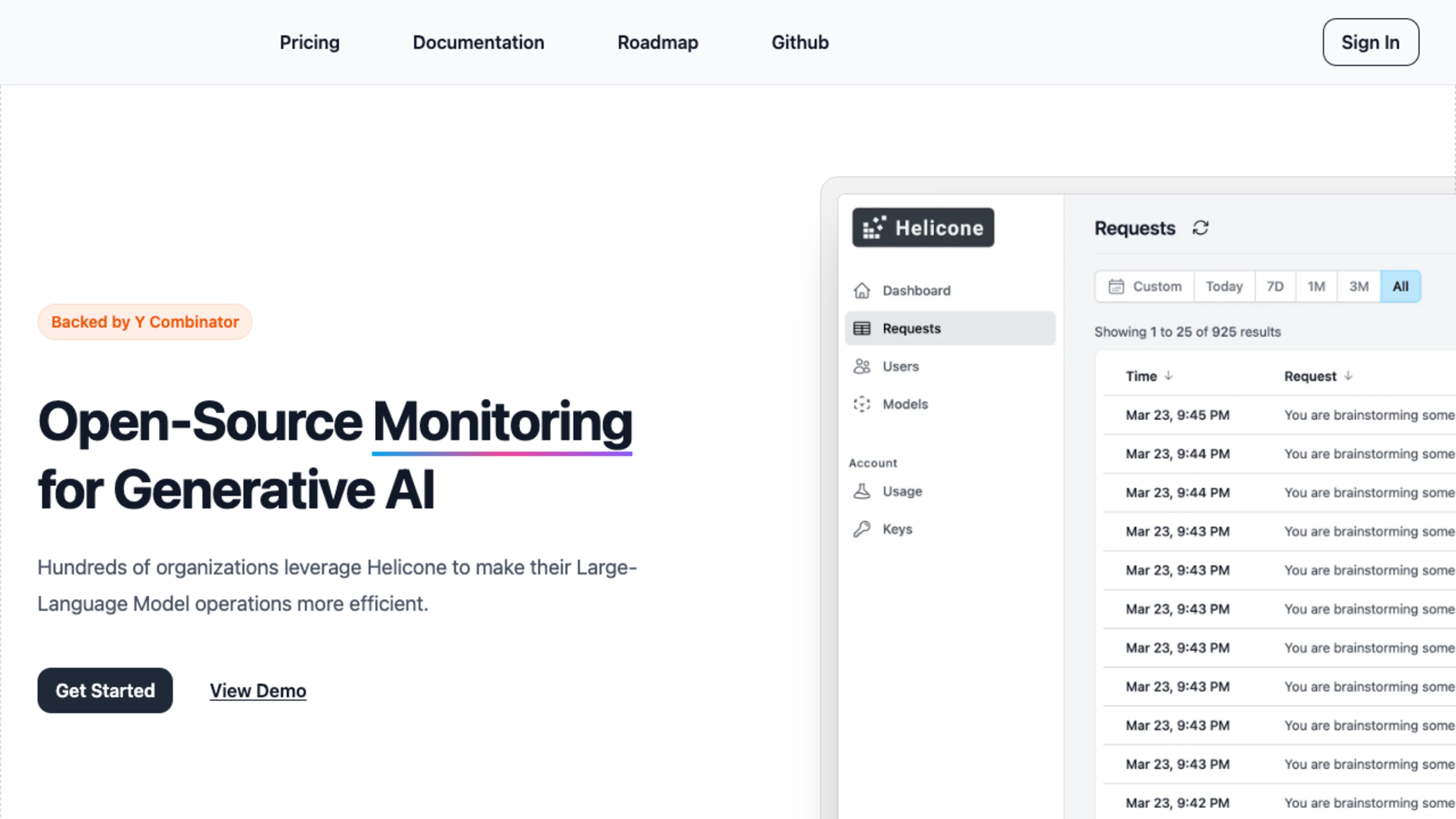Click the Get Started button

[105, 690]
